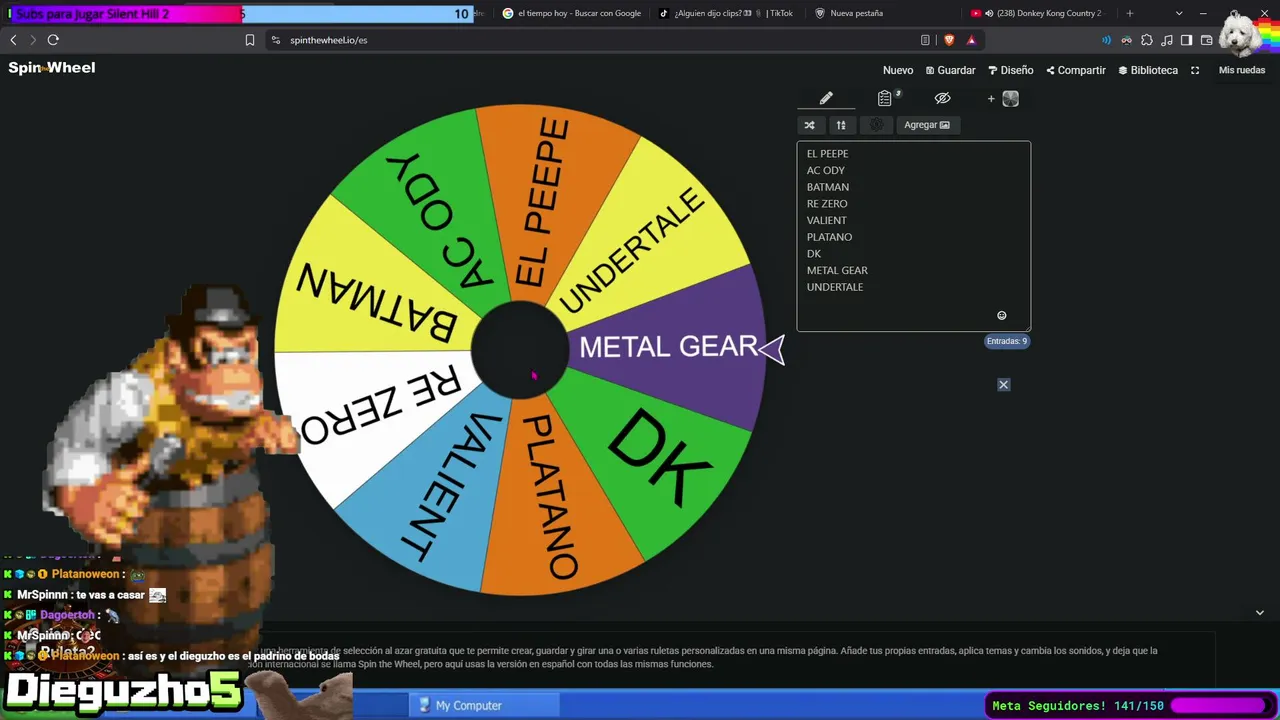This screenshot has width=1280, height=720.
Task: Click the Spin Wheel logo
Action: (x=52, y=68)
